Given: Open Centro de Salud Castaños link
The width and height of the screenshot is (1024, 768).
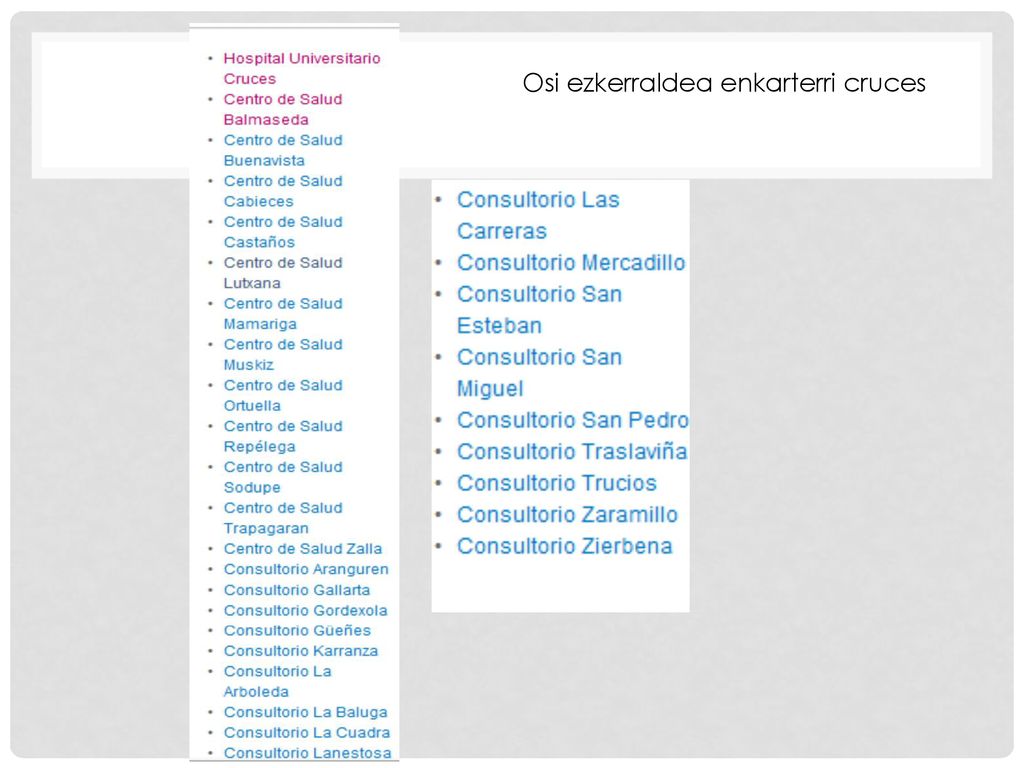Looking at the screenshot, I should [x=283, y=232].
